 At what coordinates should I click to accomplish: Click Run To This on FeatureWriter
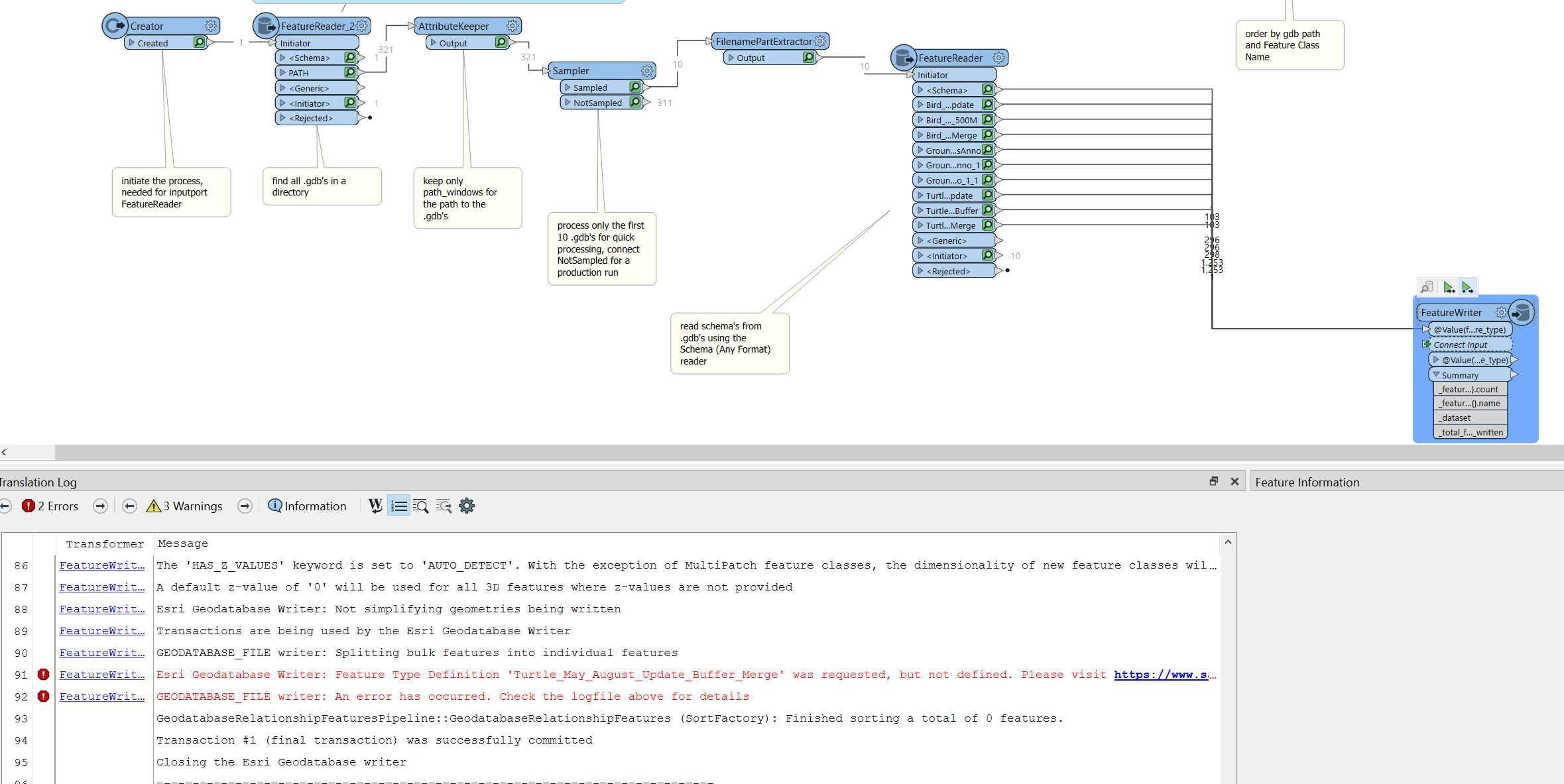pyautogui.click(x=1449, y=287)
